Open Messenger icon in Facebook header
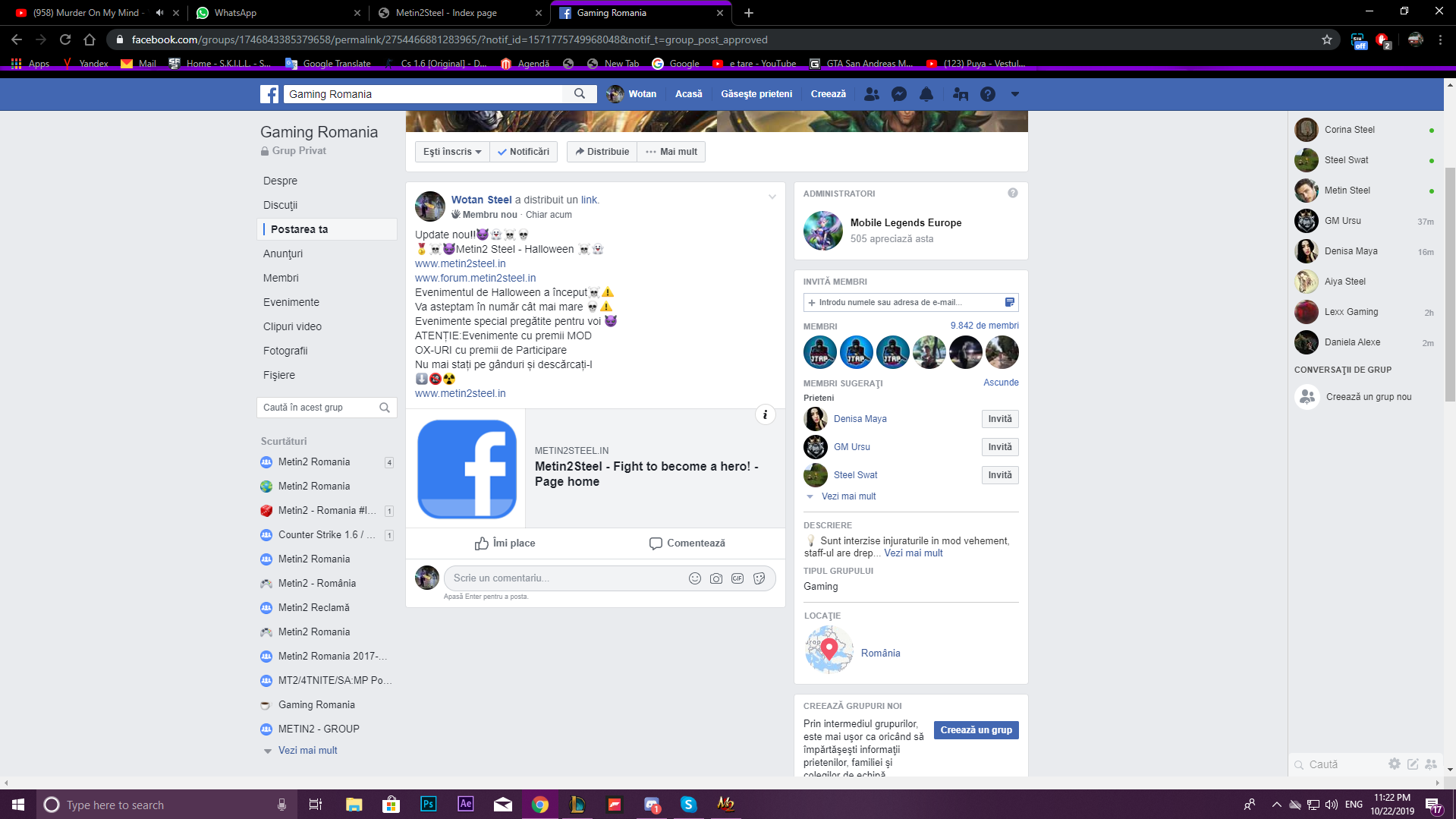The width and height of the screenshot is (1456, 819). pos(899,94)
